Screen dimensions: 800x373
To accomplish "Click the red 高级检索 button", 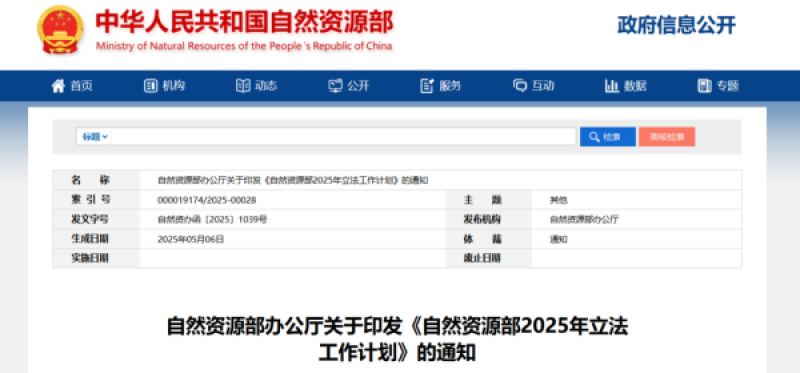I will [667, 137].
